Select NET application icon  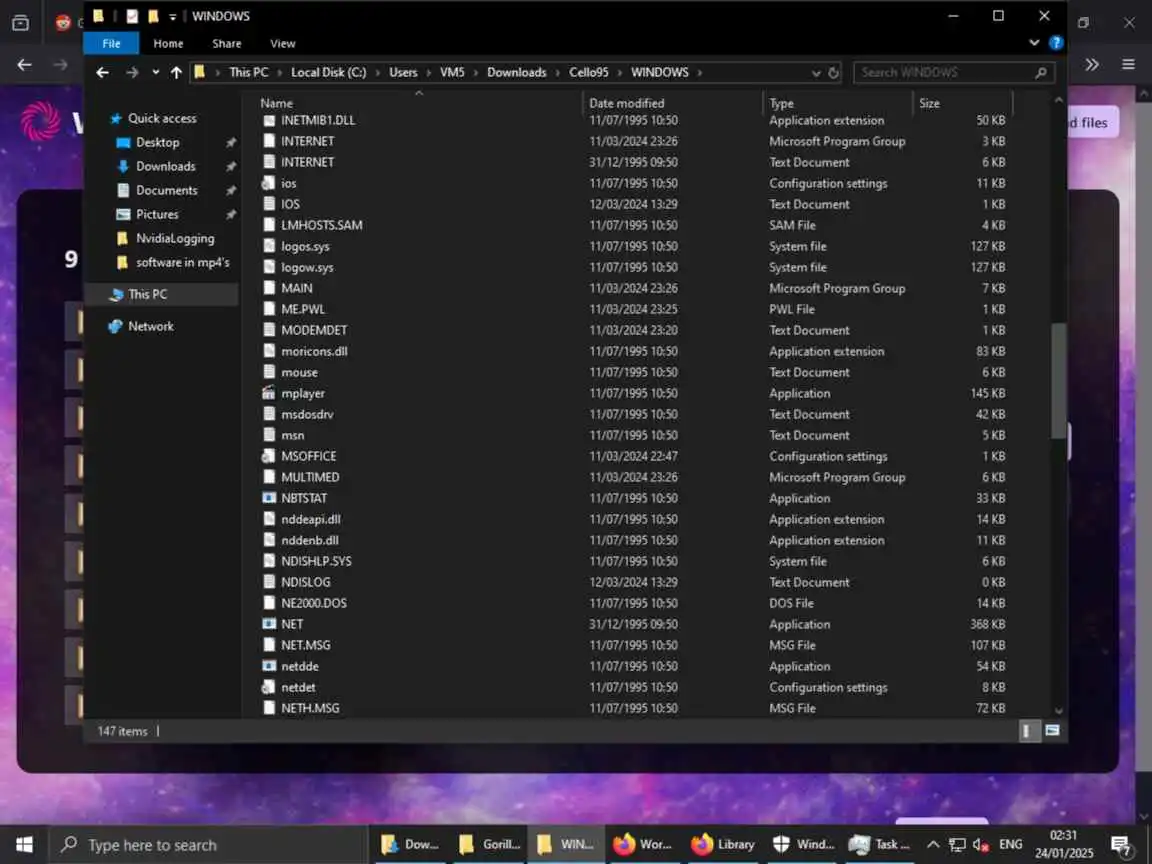coord(269,624)
